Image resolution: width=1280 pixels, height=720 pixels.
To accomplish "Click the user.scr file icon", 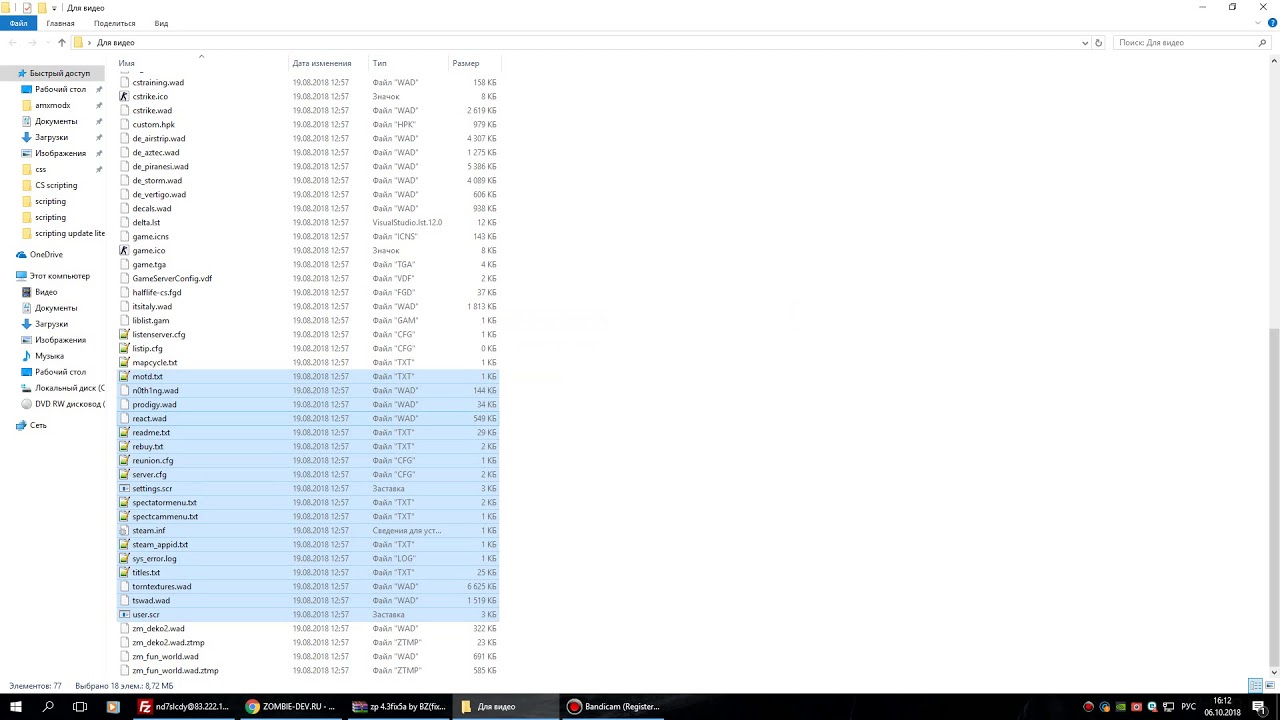I will click(x=124, y=615).
